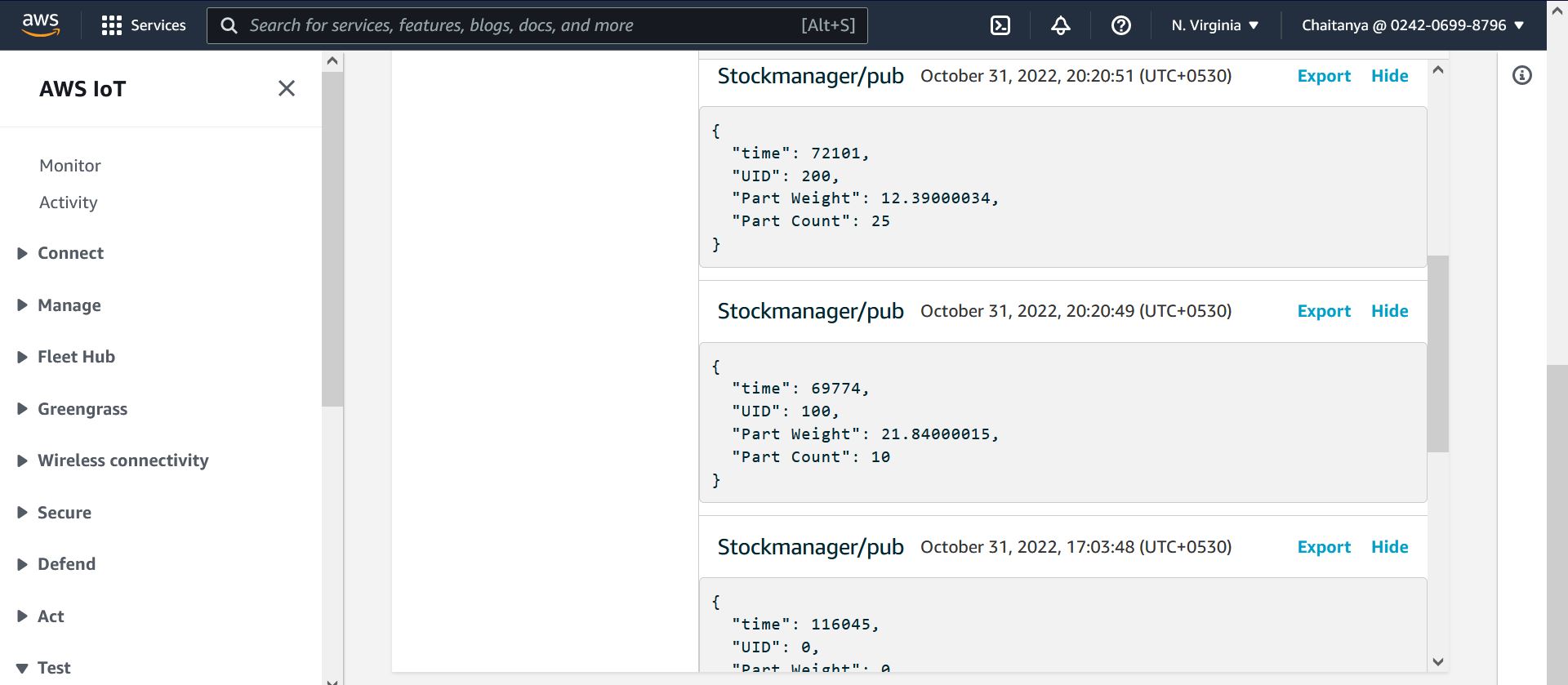Click the "UID": 200 line

786,176
